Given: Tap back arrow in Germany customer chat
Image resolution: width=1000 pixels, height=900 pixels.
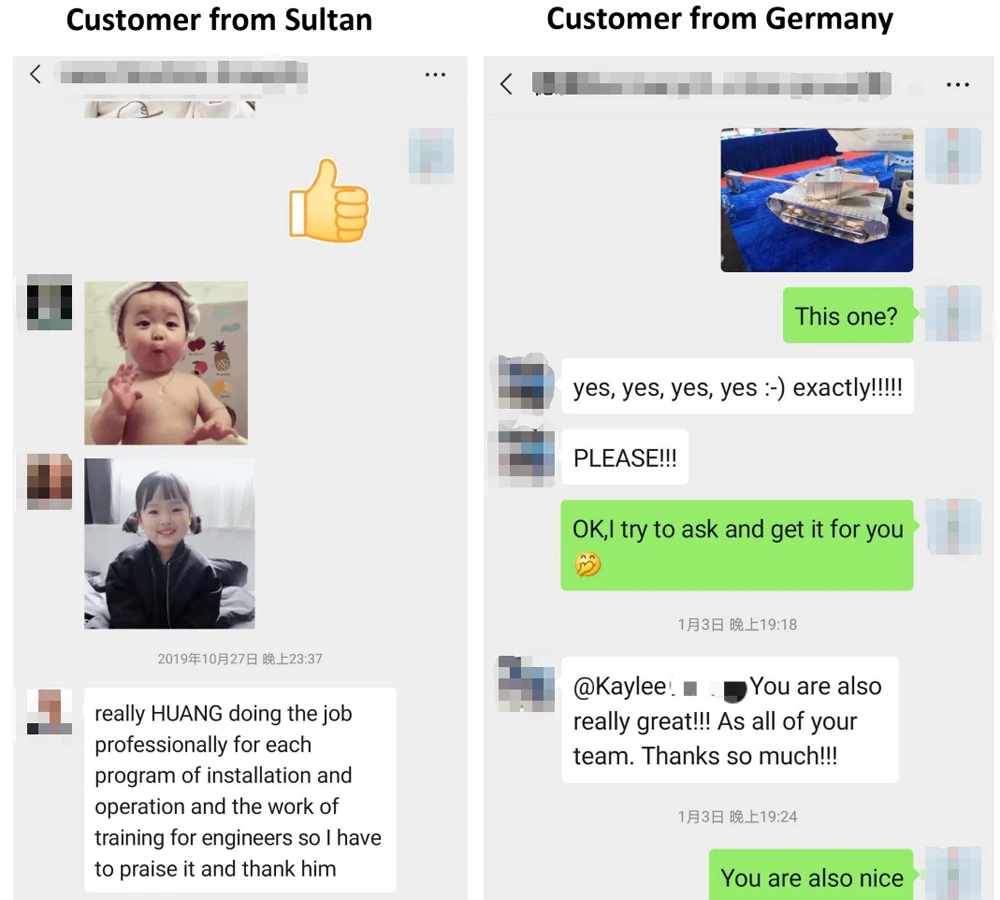Looking at the screenshot, I should pyautogui.click(x=506, y=84).
